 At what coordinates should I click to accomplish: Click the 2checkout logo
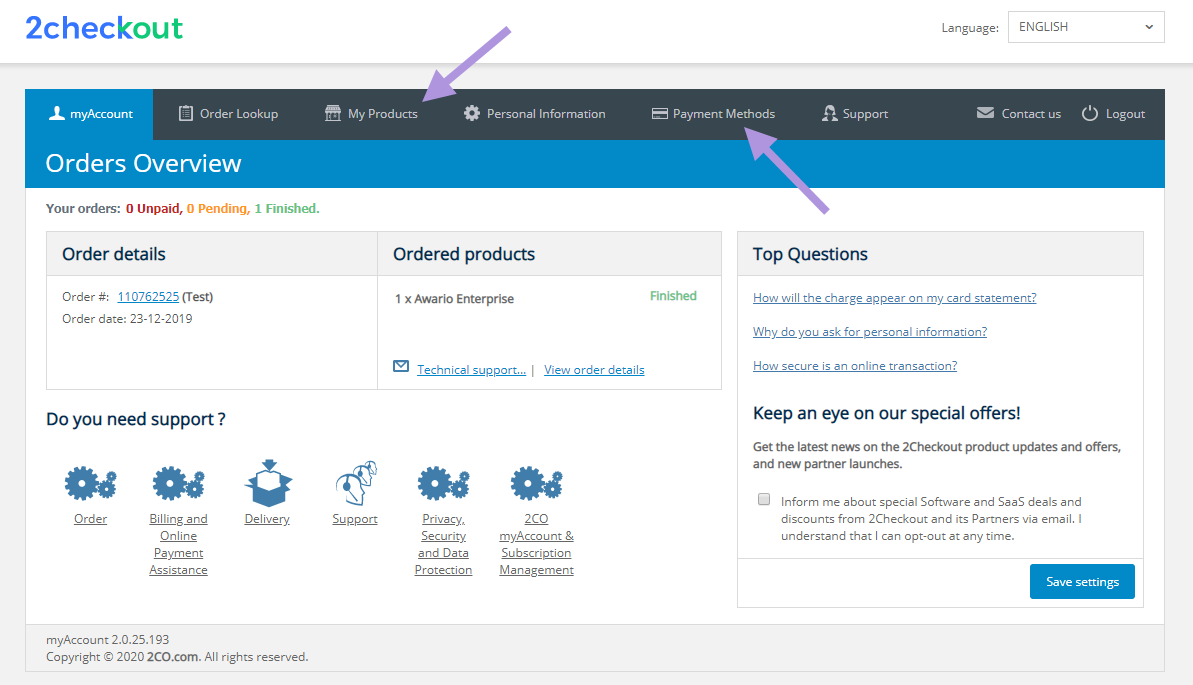tap(104, 28)
